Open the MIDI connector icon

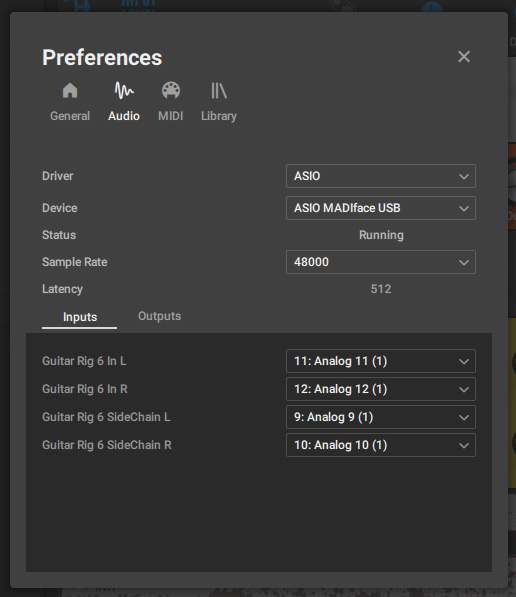click(171, 91)
